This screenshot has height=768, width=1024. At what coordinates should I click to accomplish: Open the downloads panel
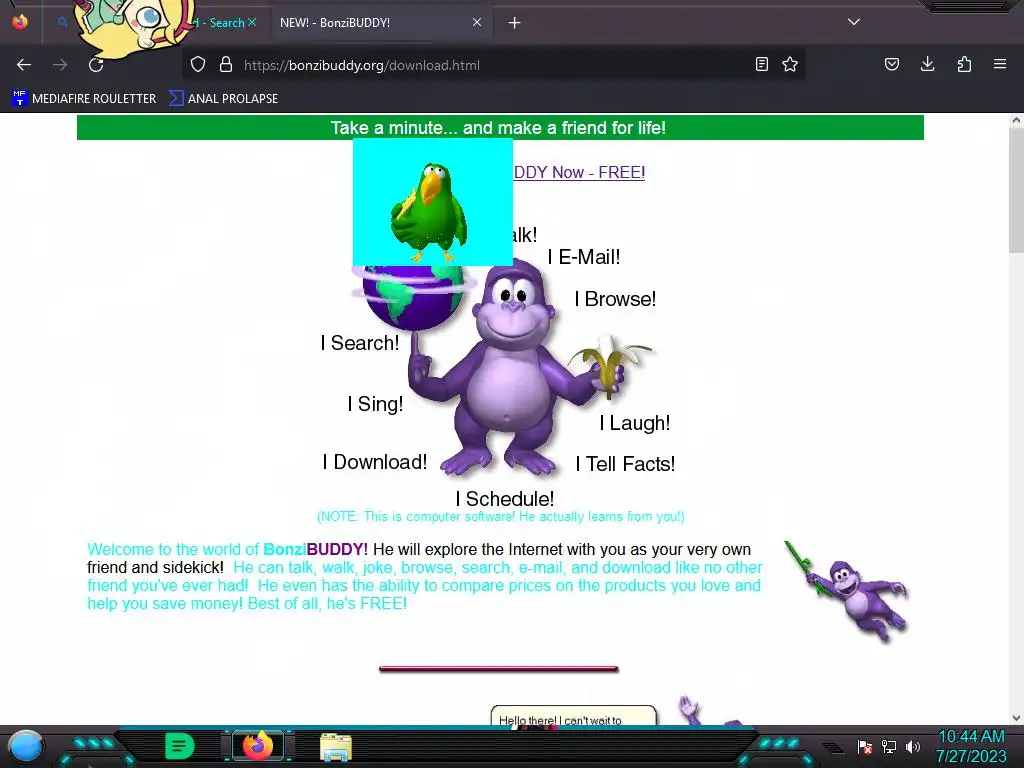pos(927,64)
